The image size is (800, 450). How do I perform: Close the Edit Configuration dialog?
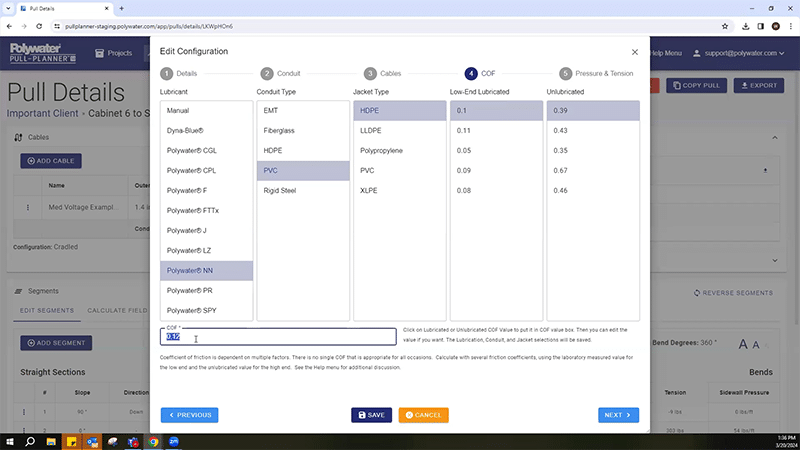tap(635, 52)
